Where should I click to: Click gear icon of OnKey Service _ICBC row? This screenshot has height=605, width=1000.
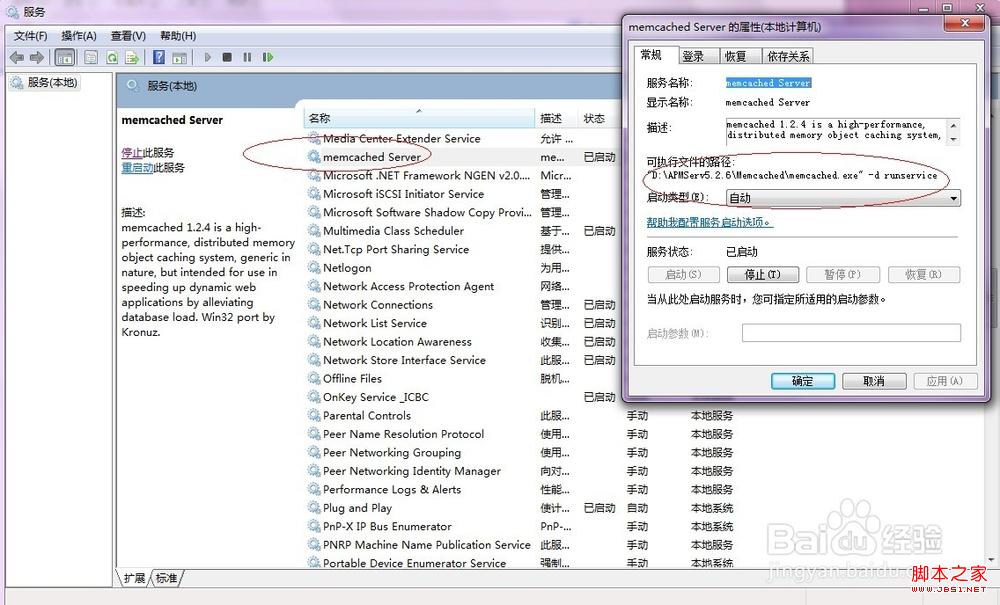314,397
